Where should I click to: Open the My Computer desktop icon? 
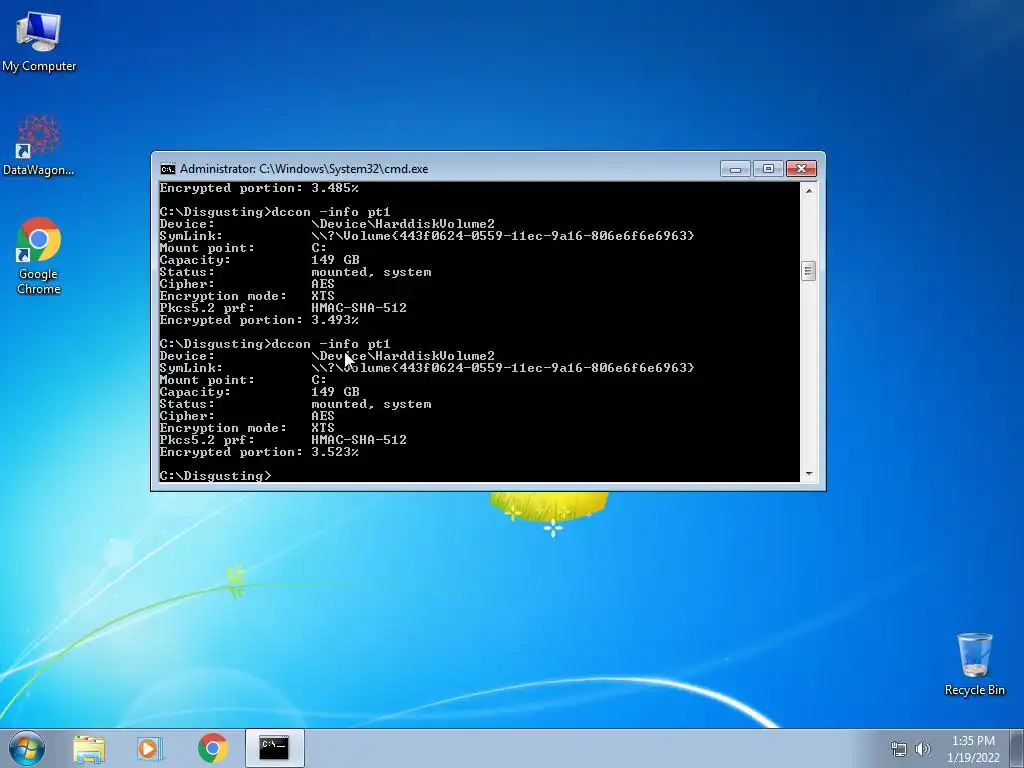click(x=39, y=41)
